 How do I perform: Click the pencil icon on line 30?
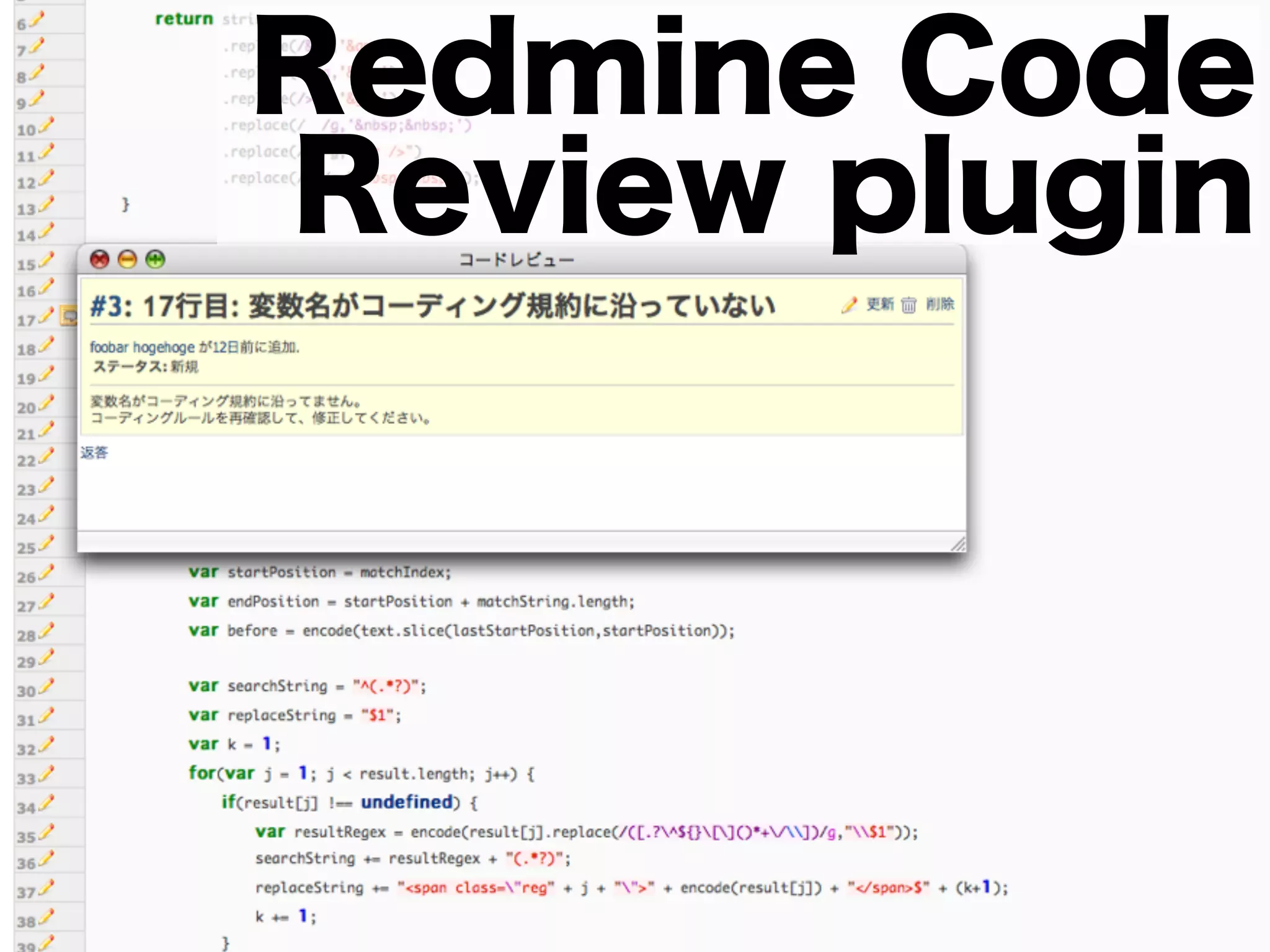click(x=47, y=687)
